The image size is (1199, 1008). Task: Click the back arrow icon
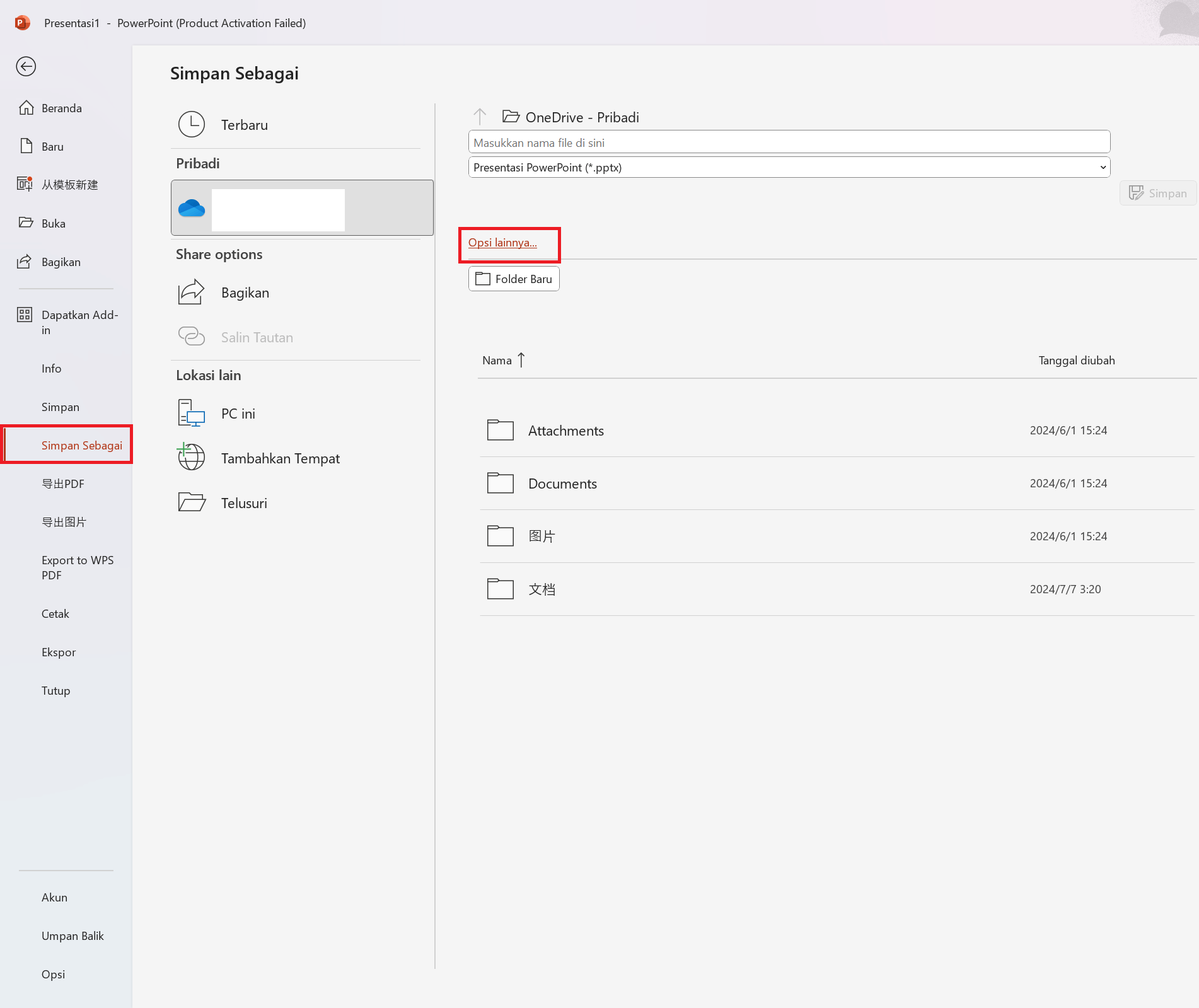[26, 66]
